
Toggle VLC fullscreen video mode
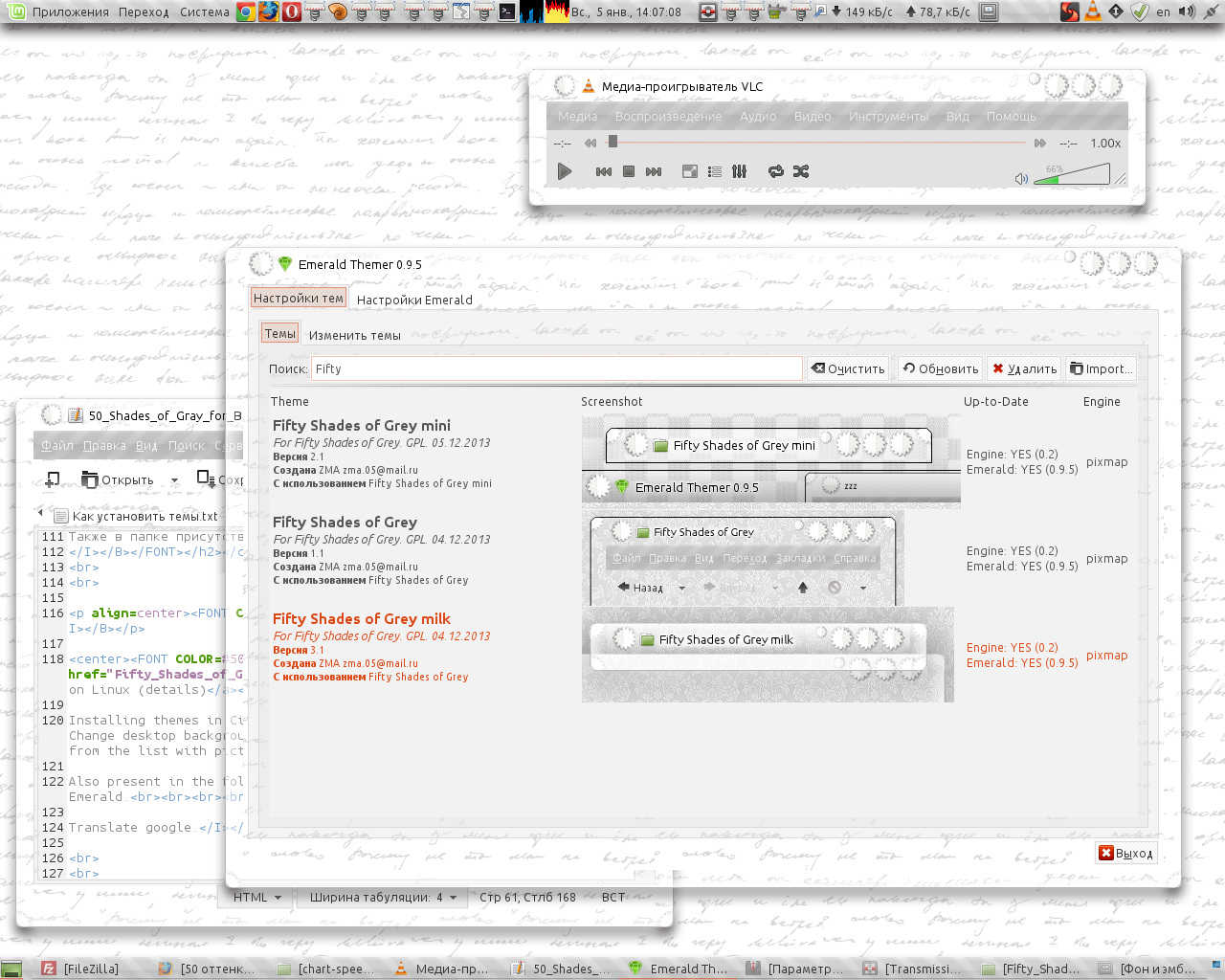tap(689, 171)
